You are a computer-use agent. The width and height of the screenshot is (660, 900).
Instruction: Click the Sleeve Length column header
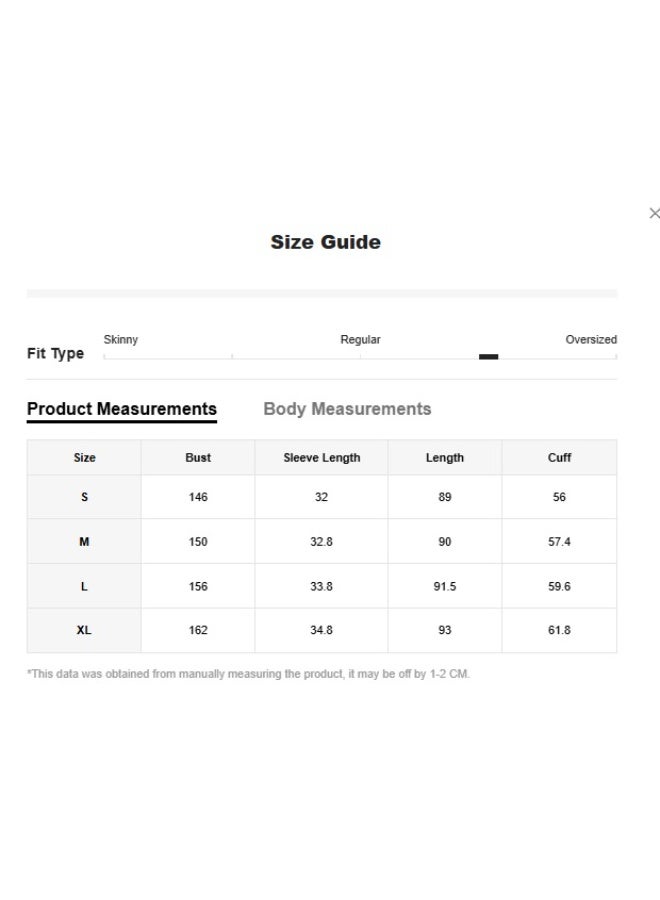[x=321, y=458]
